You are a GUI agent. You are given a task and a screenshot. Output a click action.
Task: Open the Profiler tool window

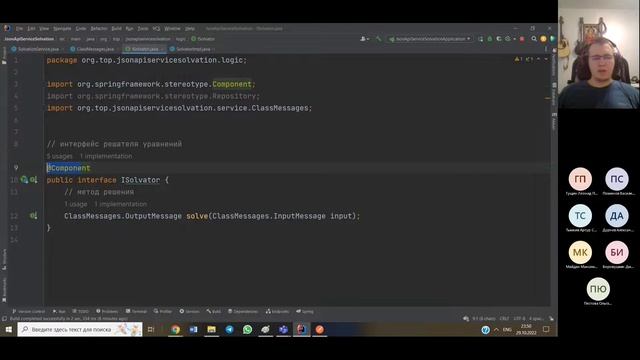click(x=163, y=311)
